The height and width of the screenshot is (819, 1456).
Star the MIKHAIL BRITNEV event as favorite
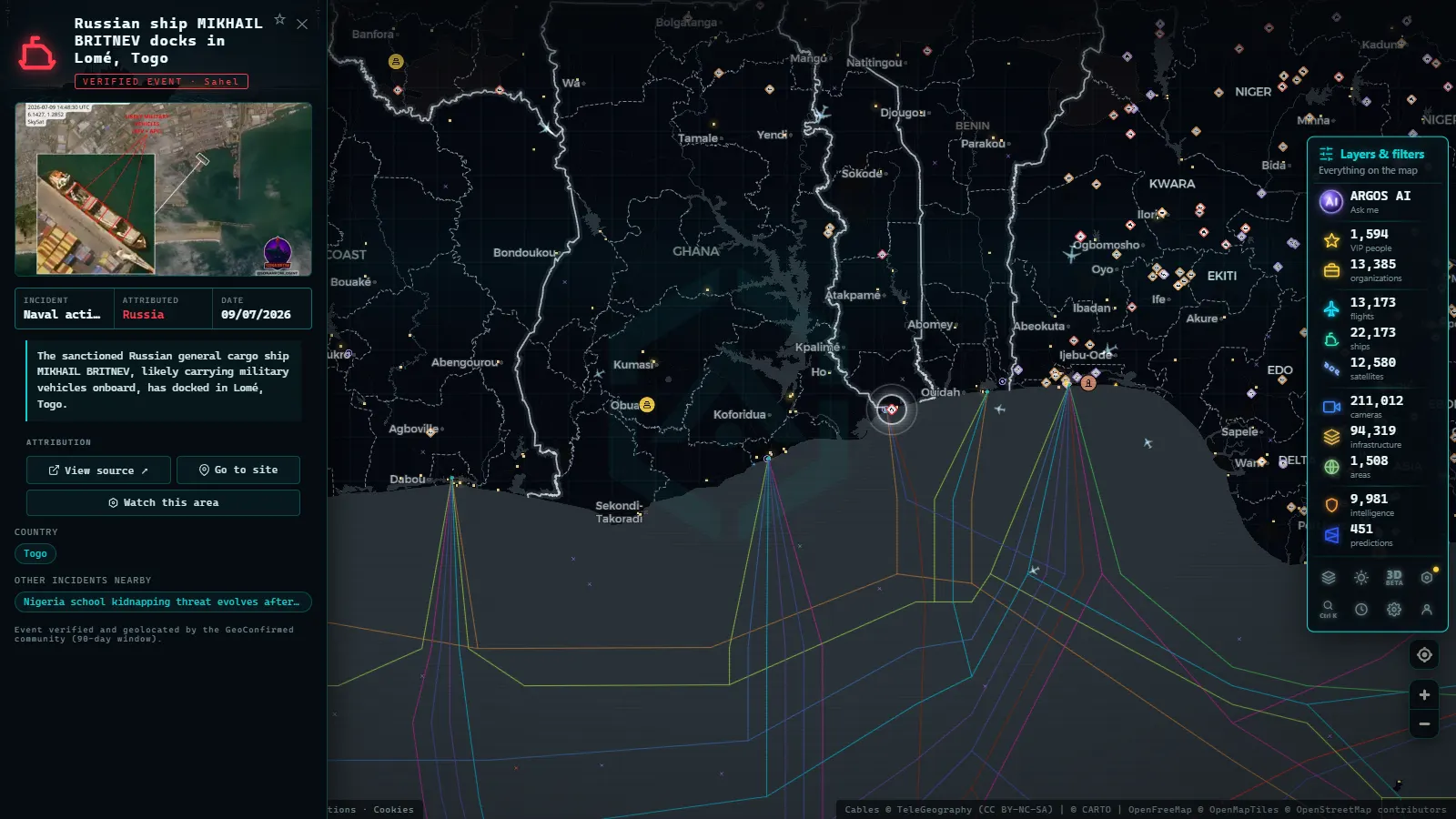280,19
